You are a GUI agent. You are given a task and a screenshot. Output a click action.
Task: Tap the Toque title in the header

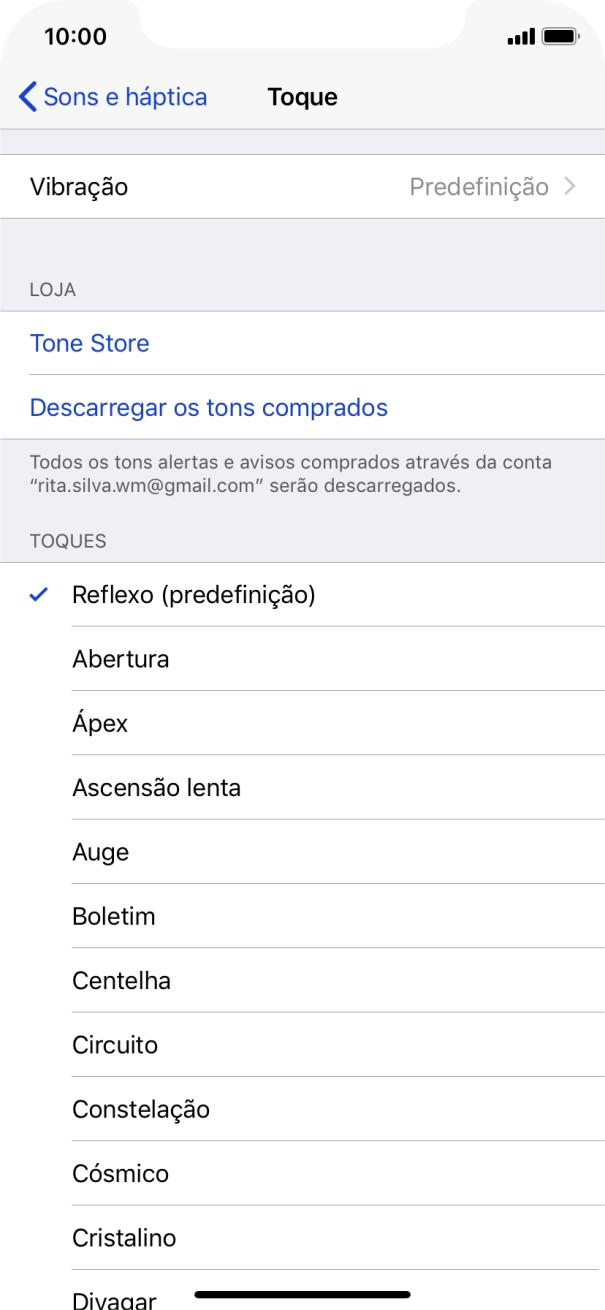(x=302, y=96)
